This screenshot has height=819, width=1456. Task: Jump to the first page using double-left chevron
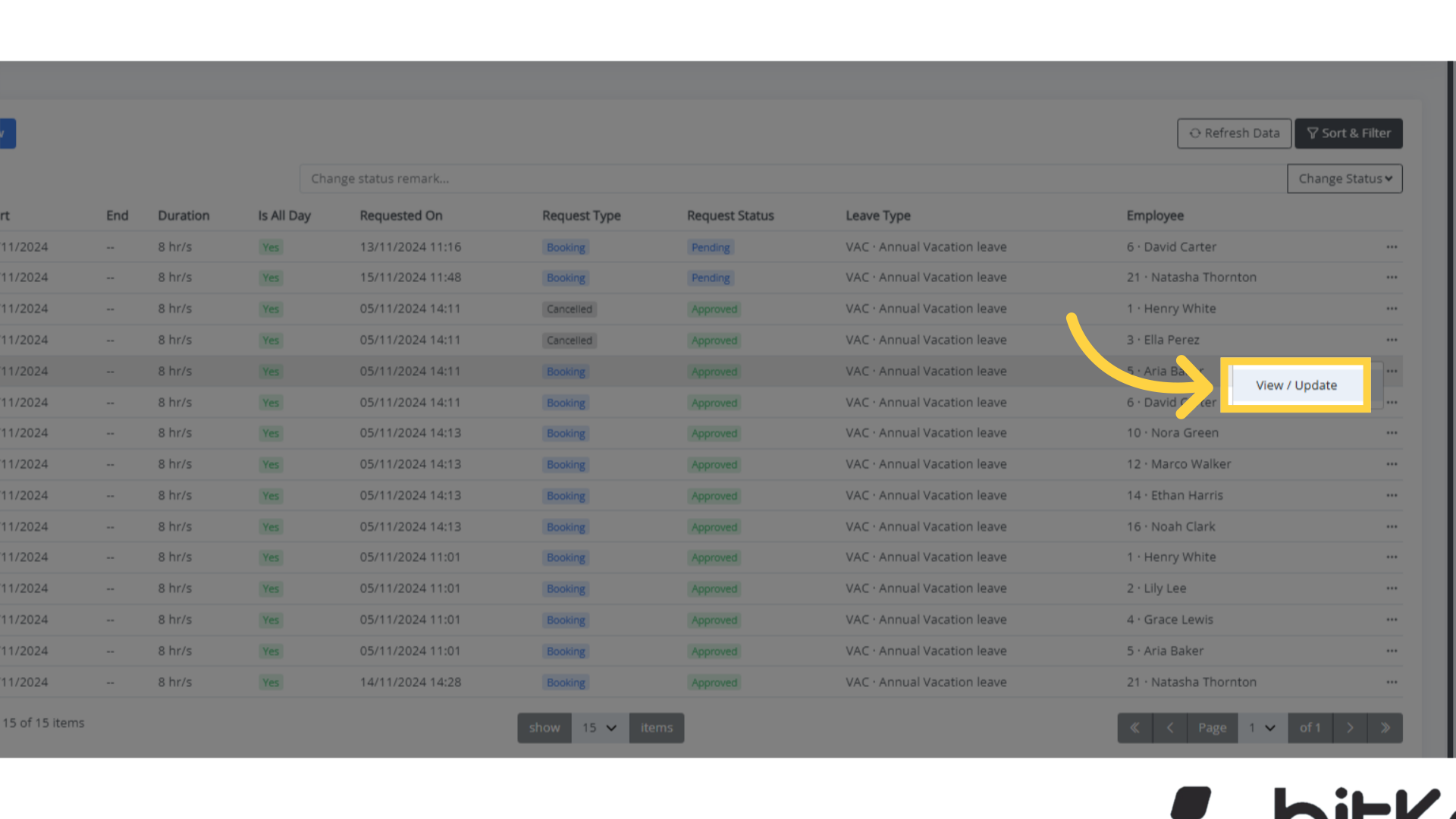click(x=1135, y=727)
